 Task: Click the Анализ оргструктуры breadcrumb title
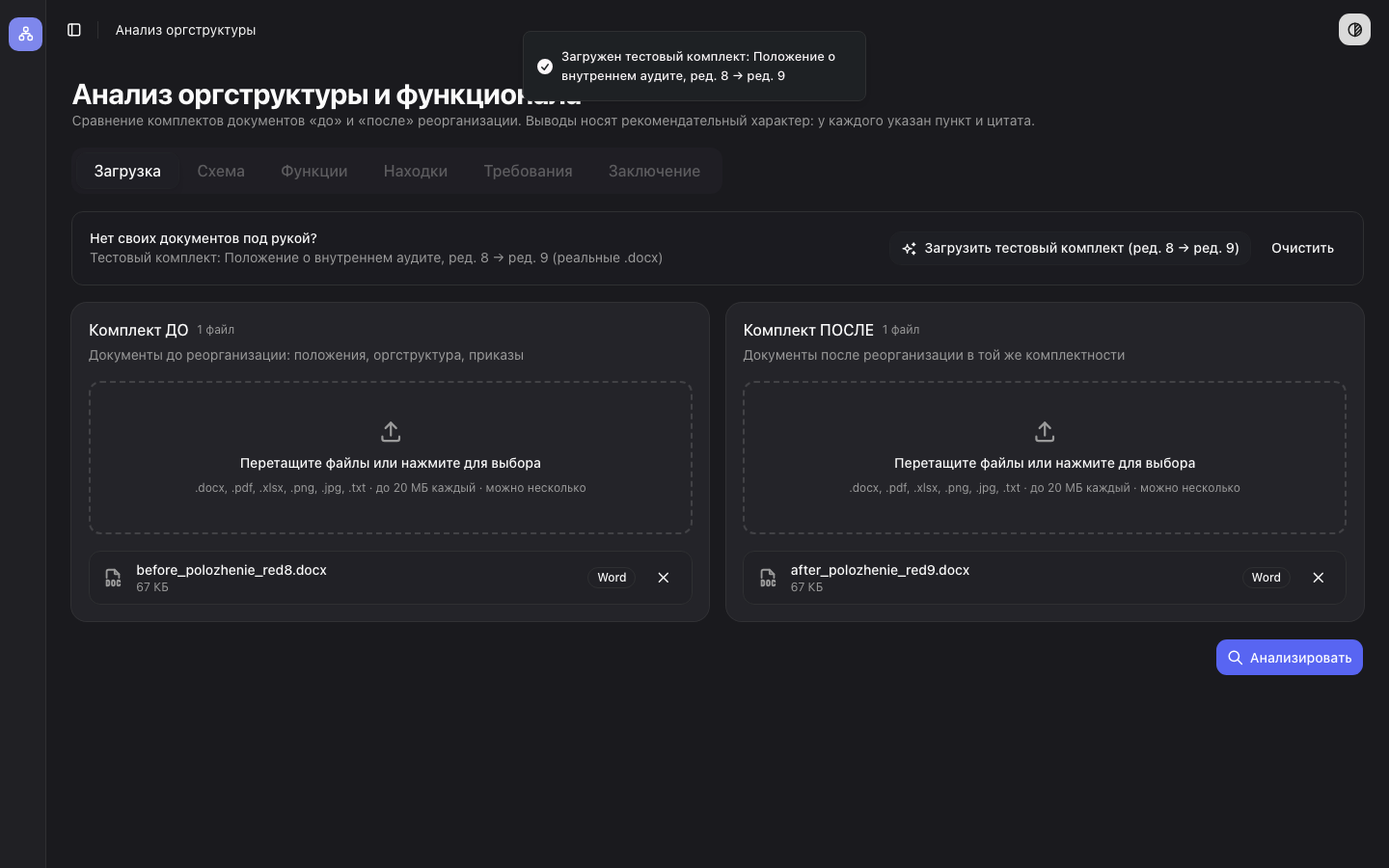pos(186,30)
